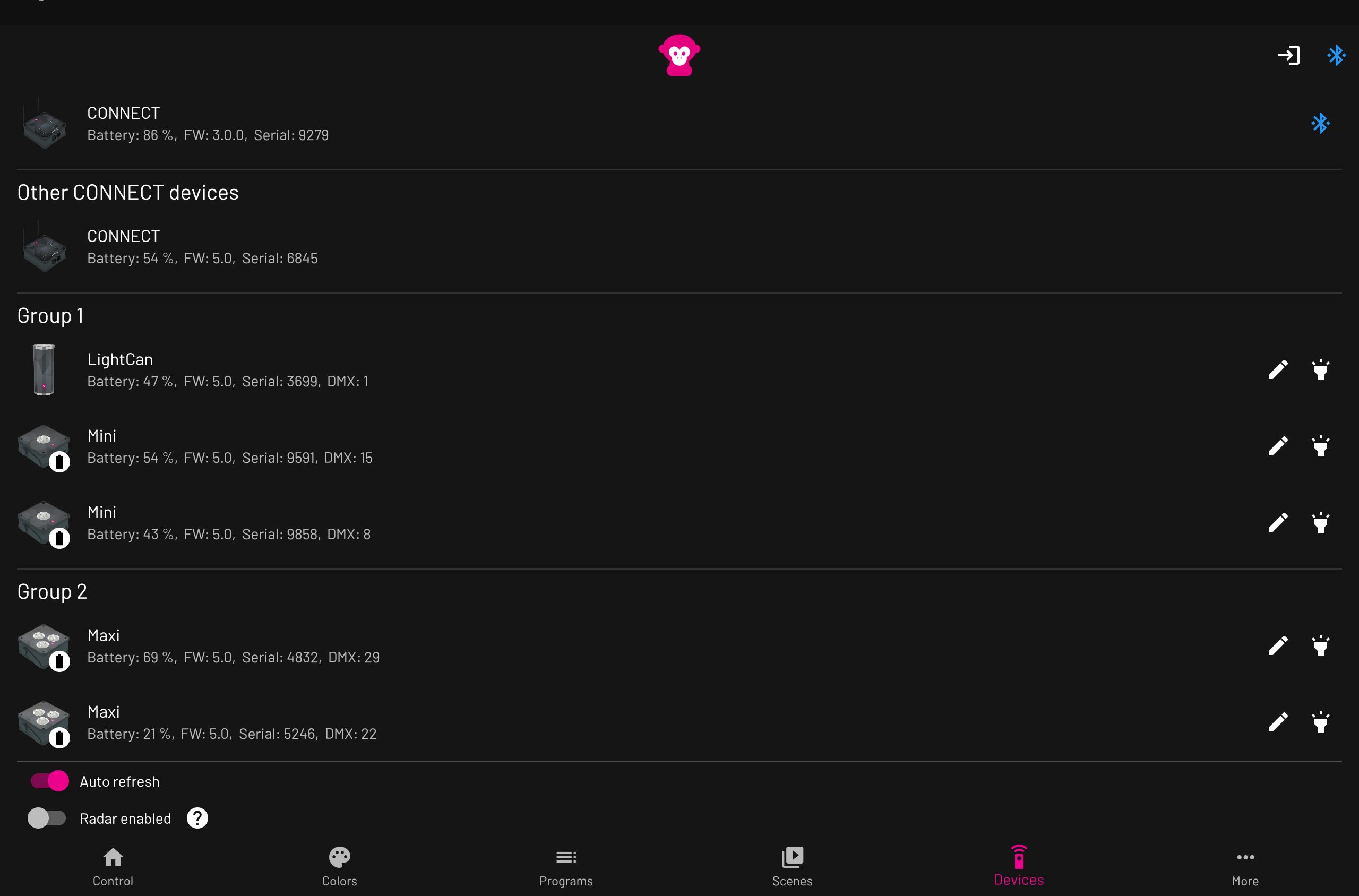
Task: Expand the Group 2 section
Action: [52, 590]
